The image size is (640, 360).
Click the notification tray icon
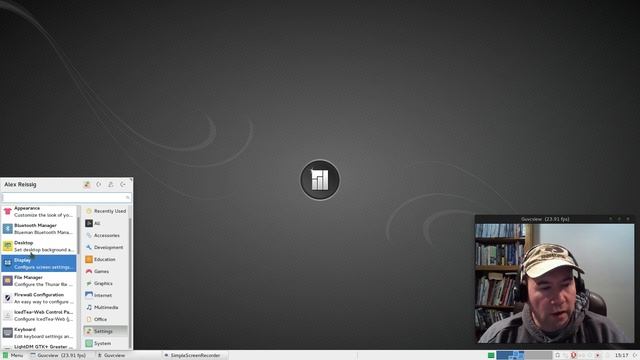coord(558,356)
